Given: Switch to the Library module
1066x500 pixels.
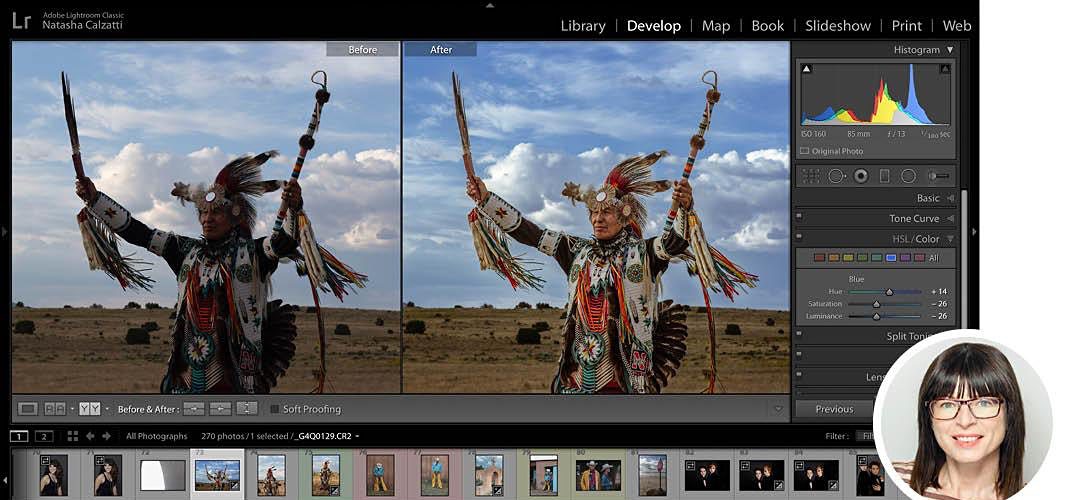Looking at the screenshot, I should 583,26.
